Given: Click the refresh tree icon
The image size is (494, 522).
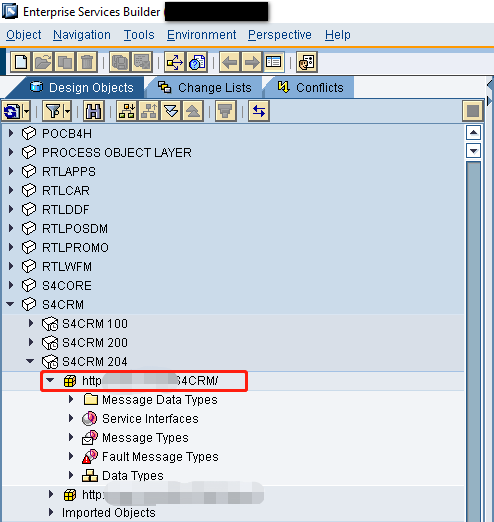Looking at the screenshot, I should pos(12,111).
